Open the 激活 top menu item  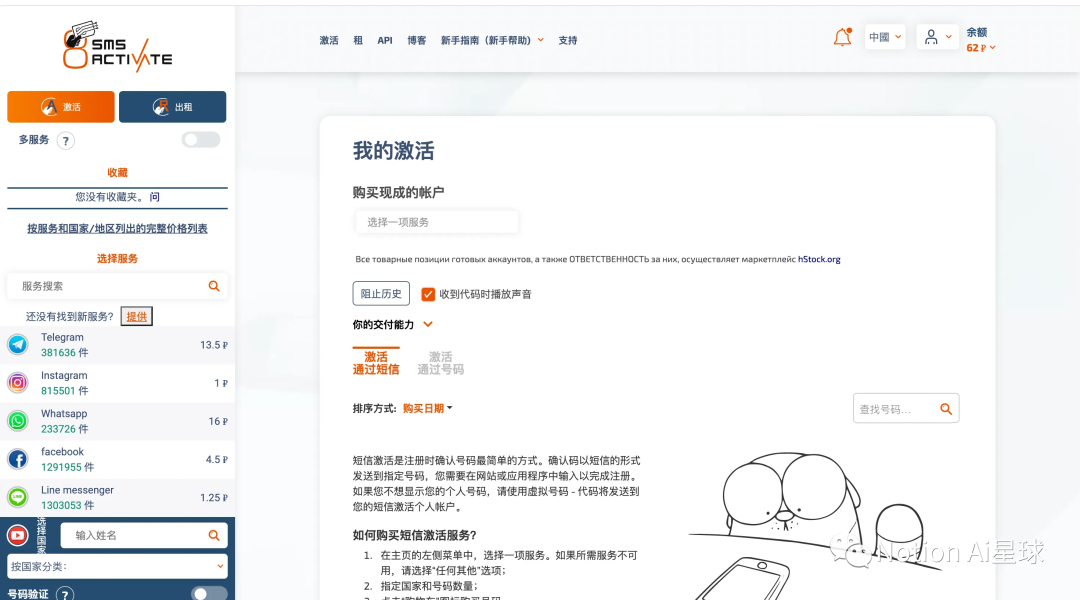[329, 41]
